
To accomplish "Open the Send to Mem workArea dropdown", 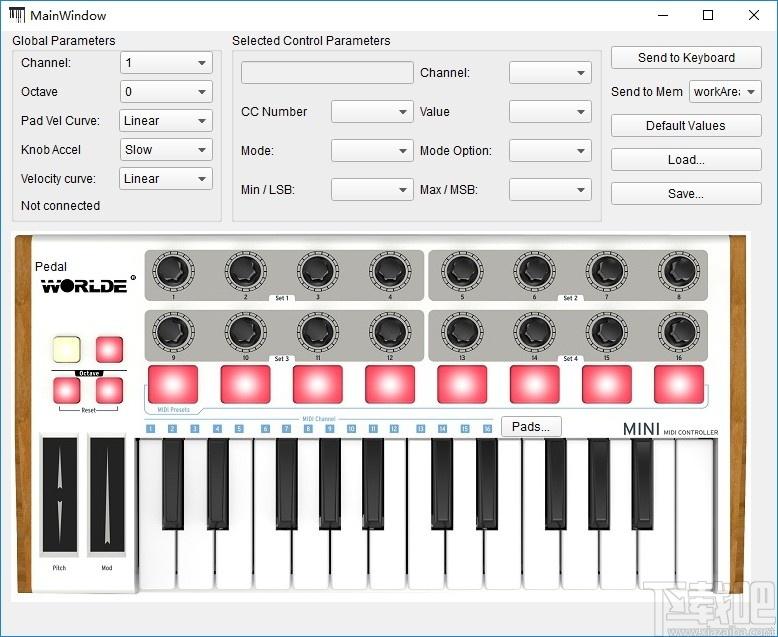I will [725, 92].
